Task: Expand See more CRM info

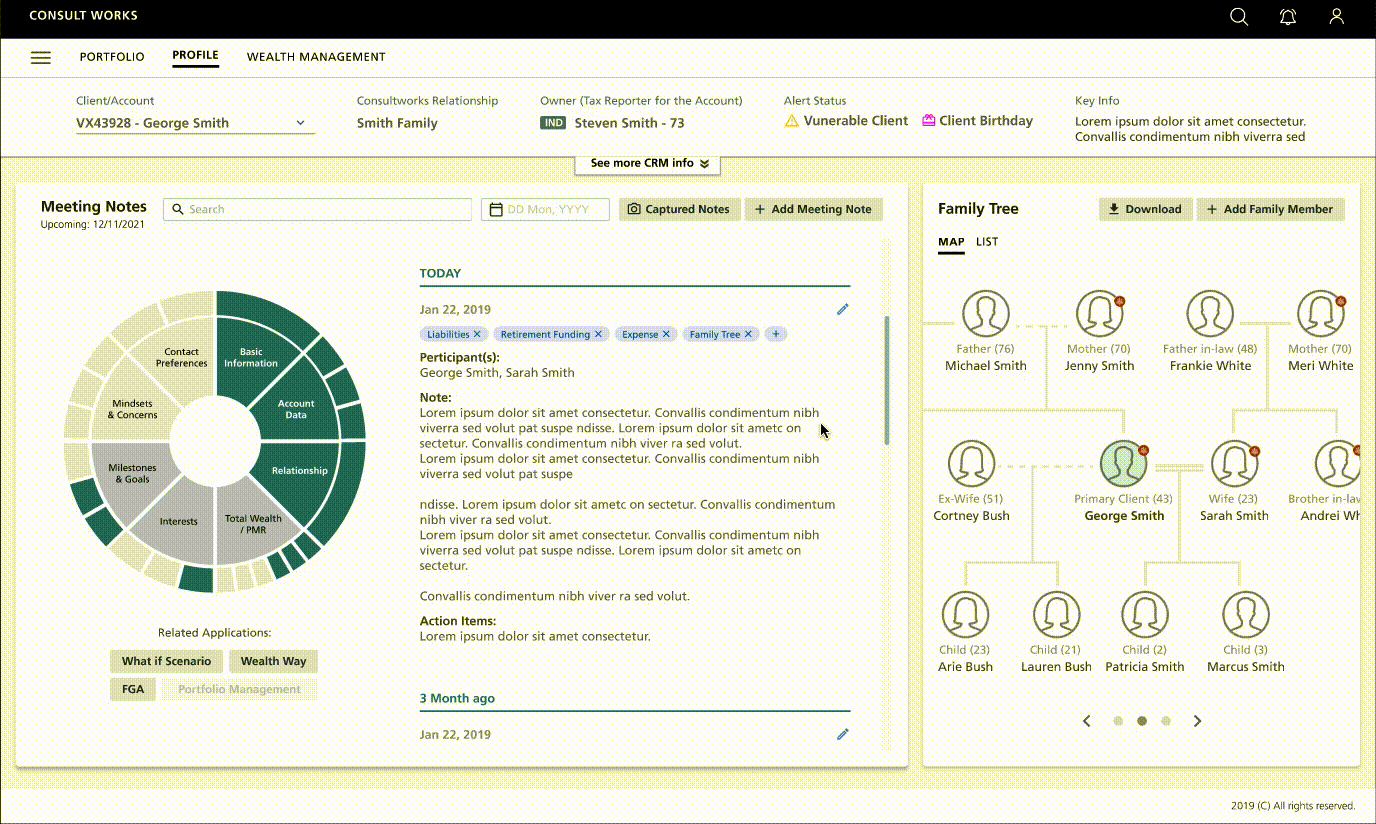Action: (648, 163)
